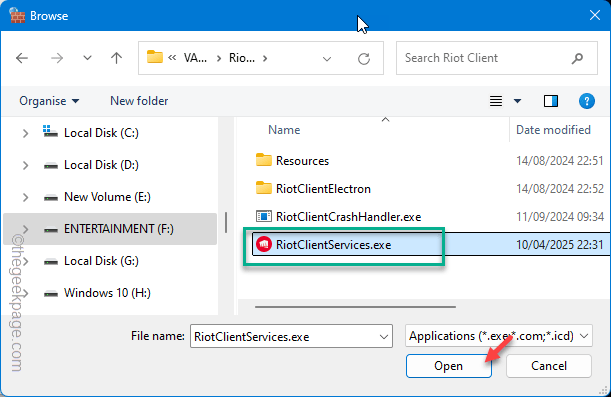Go back using the left arrow
611x397 pixels.
tap(22, 58)
